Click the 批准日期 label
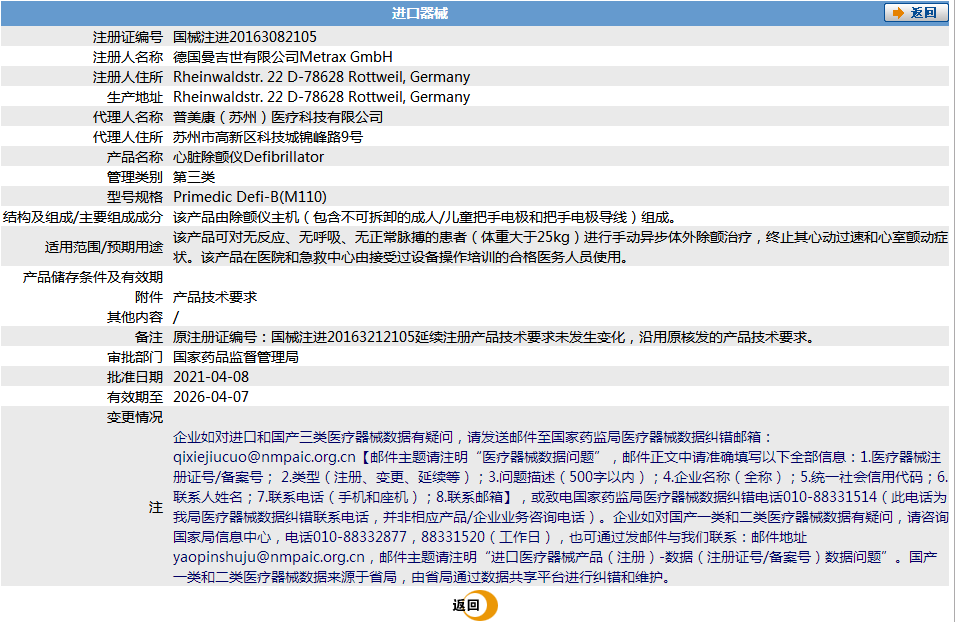 135,377
